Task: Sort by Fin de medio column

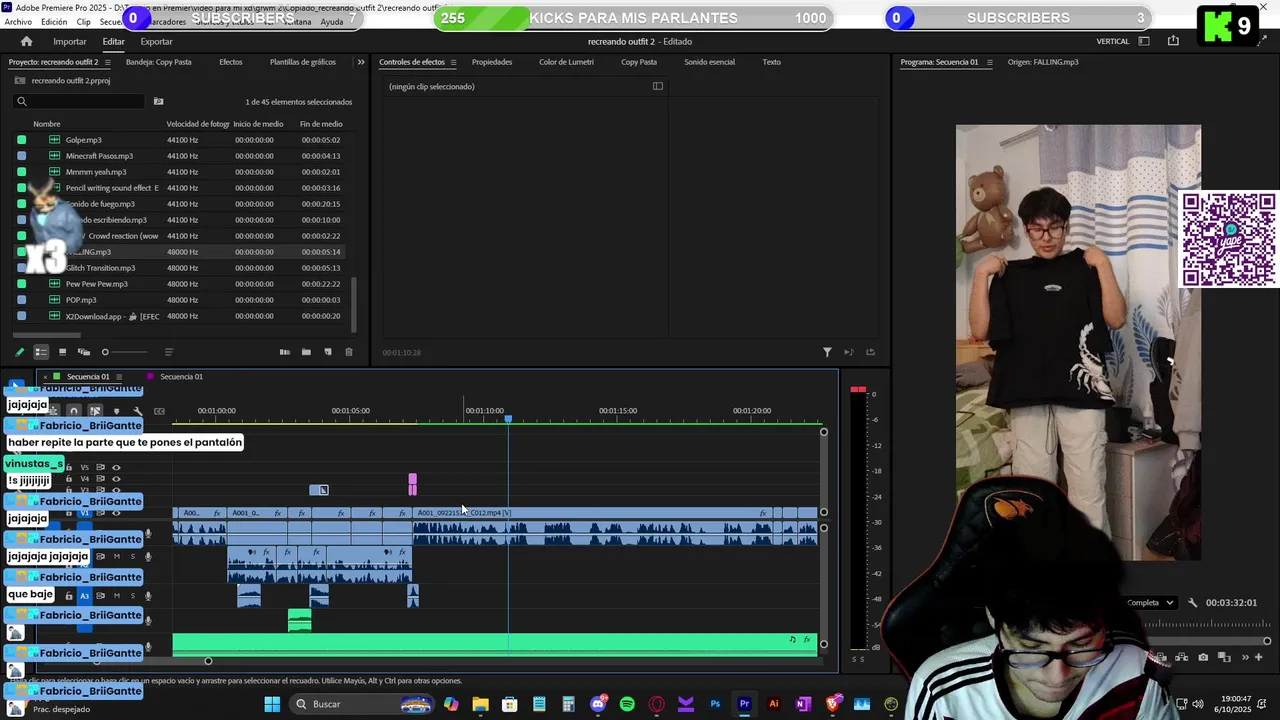Action: pyautogui.click(x=321, y=124)
